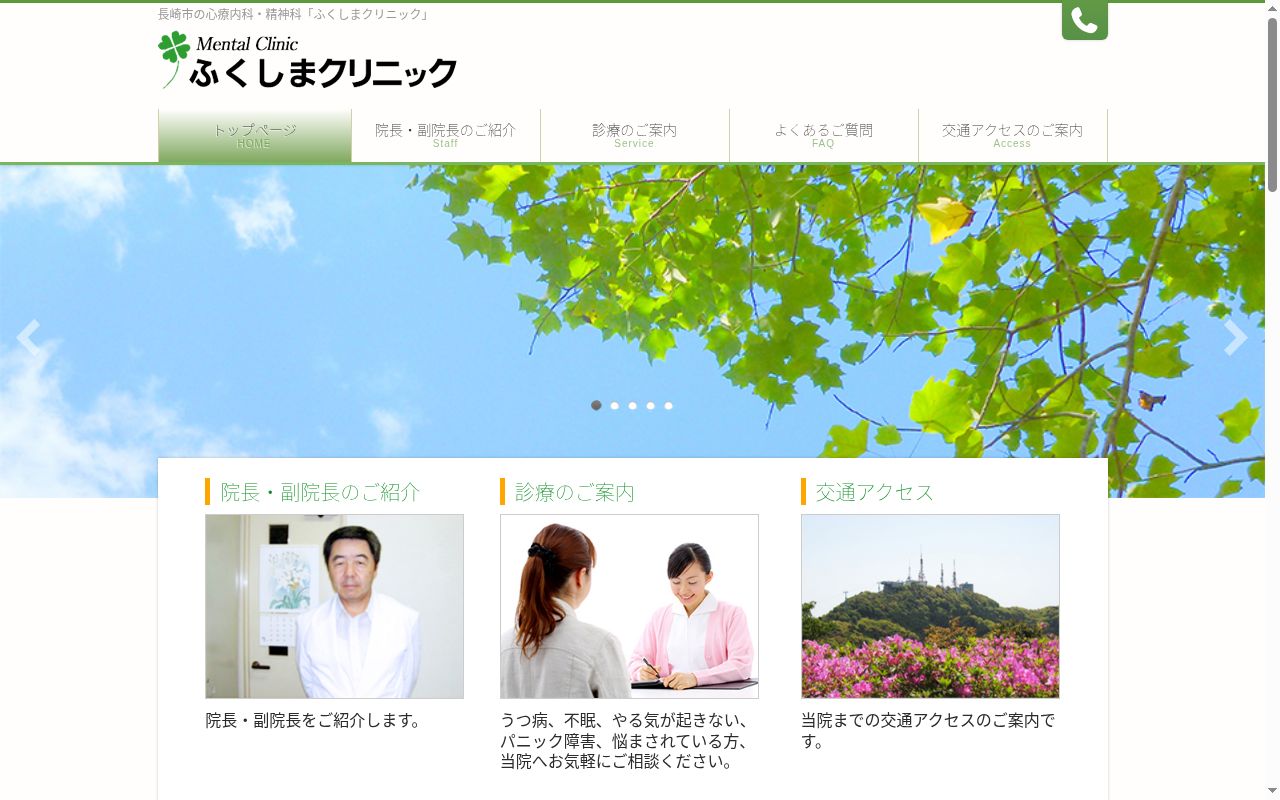Click description starting うつ病、不眠
The width and height of the screenshot is (1280, 800).
625,741
